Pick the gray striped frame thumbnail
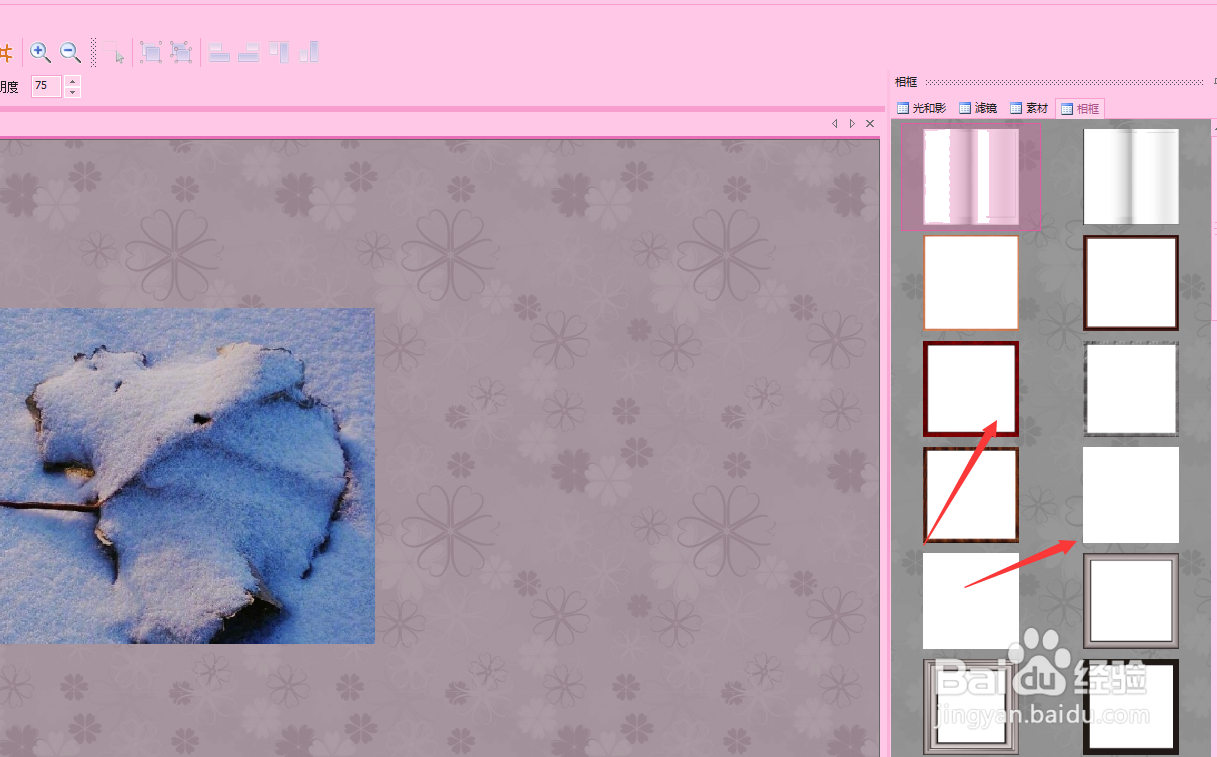Screen dimensions: 1217x757 tap(1131, 176)
